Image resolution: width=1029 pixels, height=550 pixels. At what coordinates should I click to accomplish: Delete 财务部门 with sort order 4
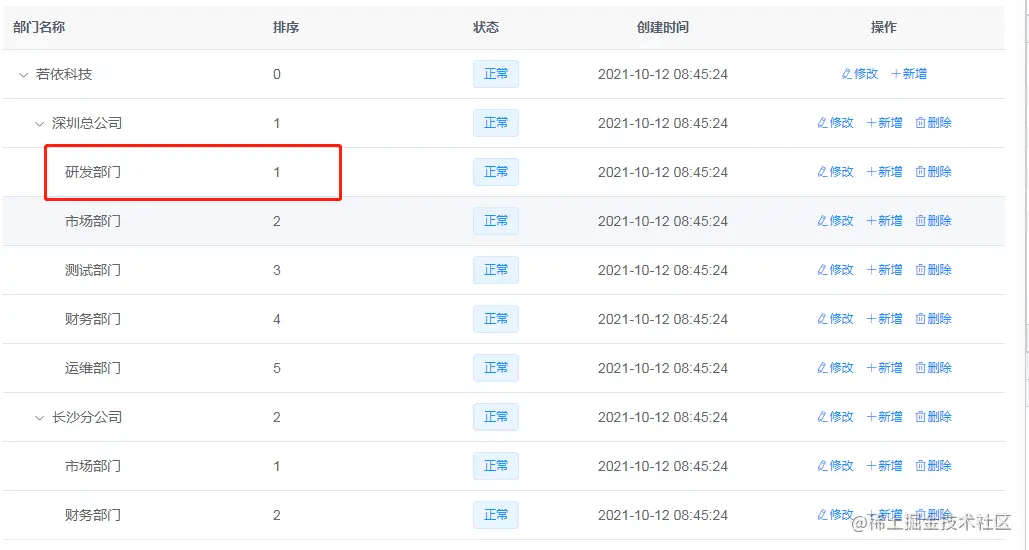coord(933,319)
